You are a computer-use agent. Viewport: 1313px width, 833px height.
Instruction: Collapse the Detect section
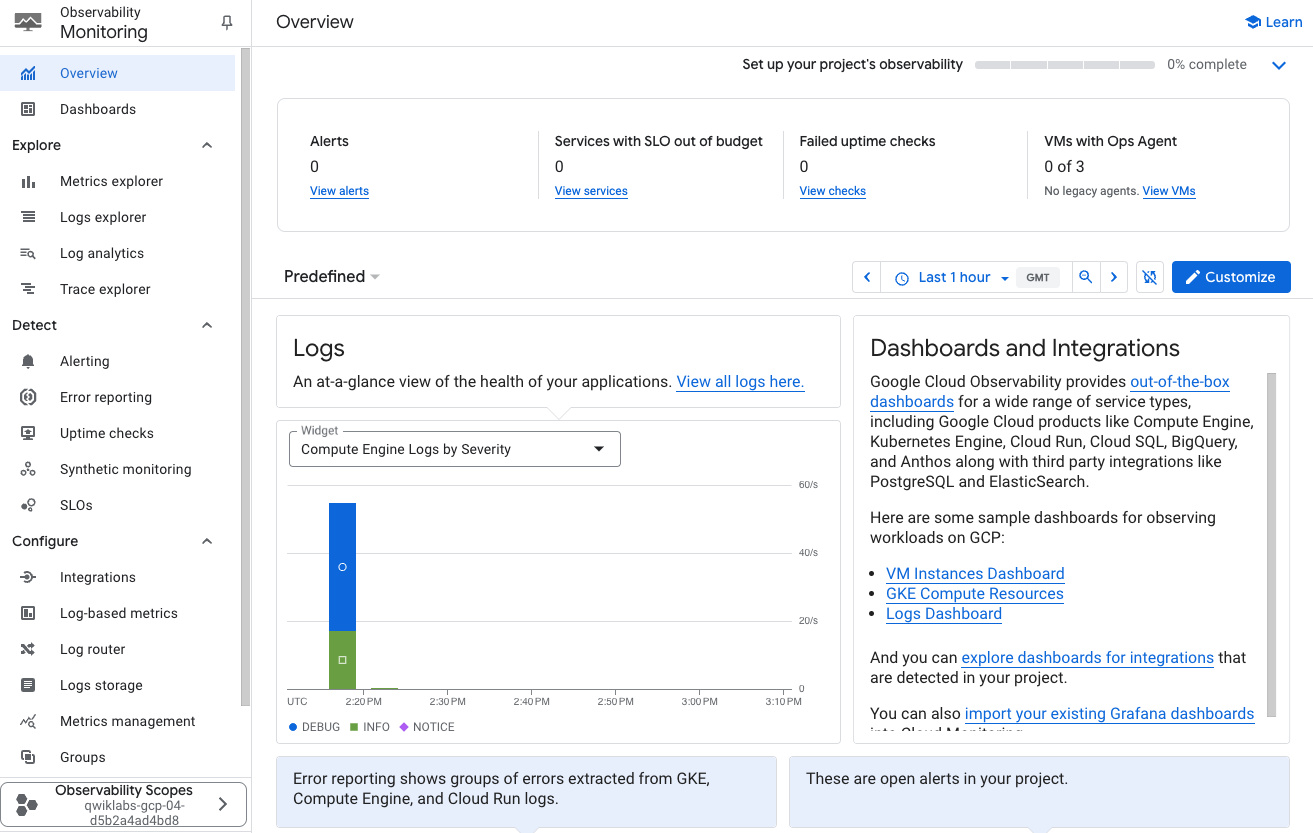pos(206,324)
